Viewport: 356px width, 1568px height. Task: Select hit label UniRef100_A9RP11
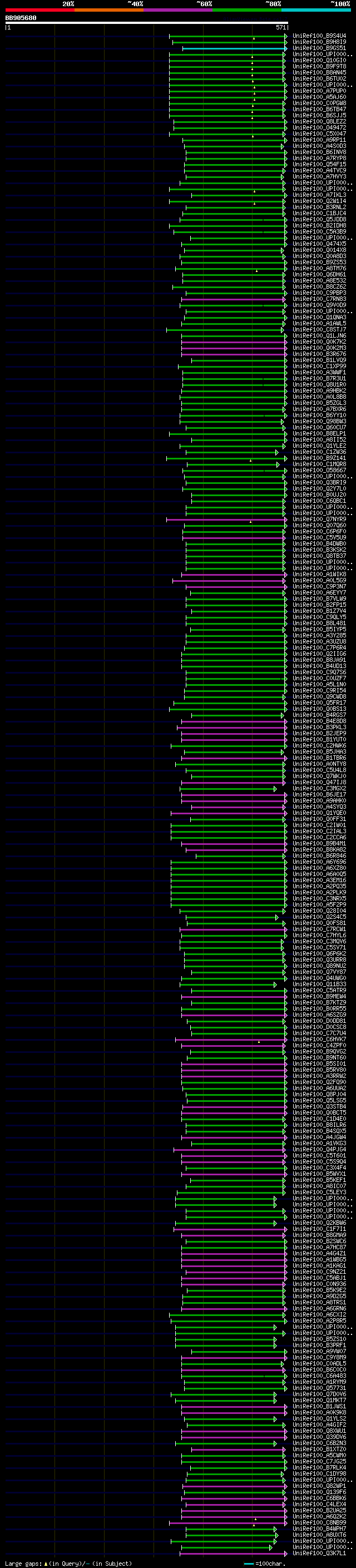click(319, 140)
